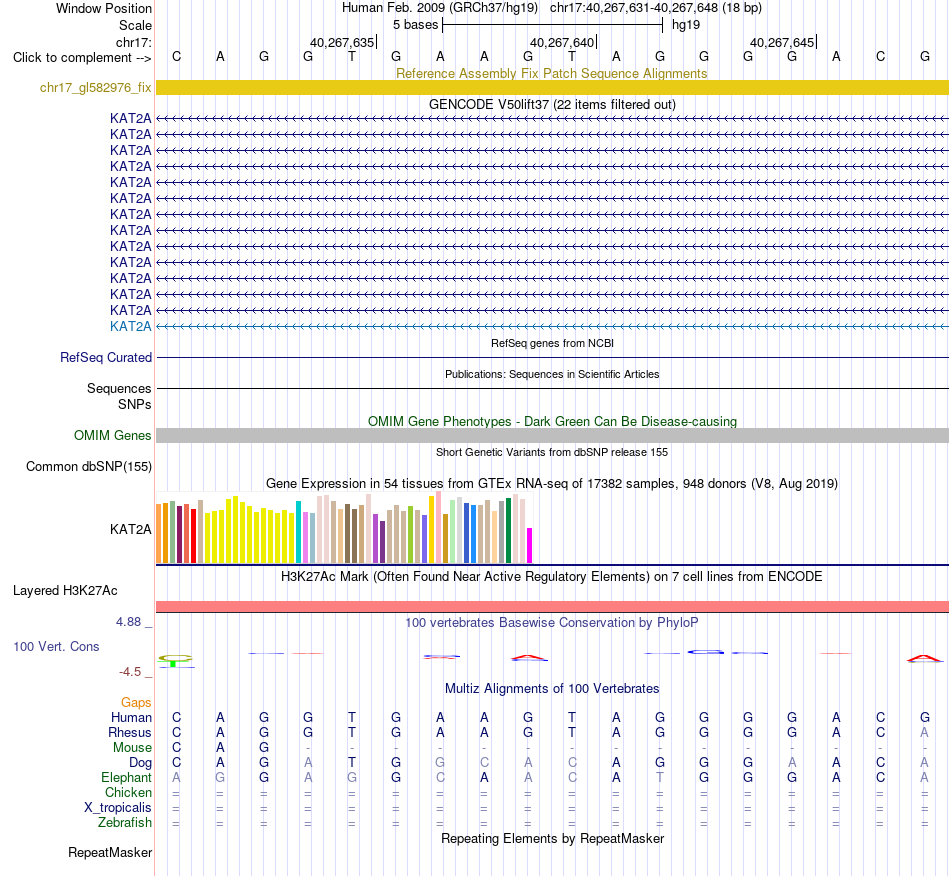Click the 'RefSeq Curated' track label
This screenshot has height=876, width=950.
(x=105, y=357)
